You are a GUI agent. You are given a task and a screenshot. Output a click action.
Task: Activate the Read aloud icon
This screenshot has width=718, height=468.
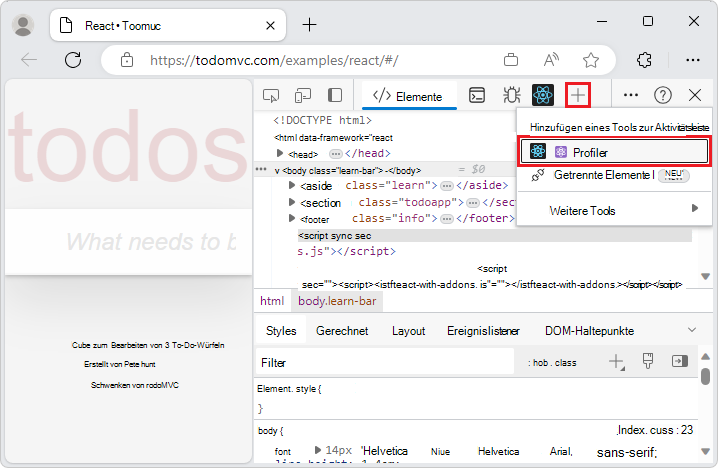pos(551,60)
